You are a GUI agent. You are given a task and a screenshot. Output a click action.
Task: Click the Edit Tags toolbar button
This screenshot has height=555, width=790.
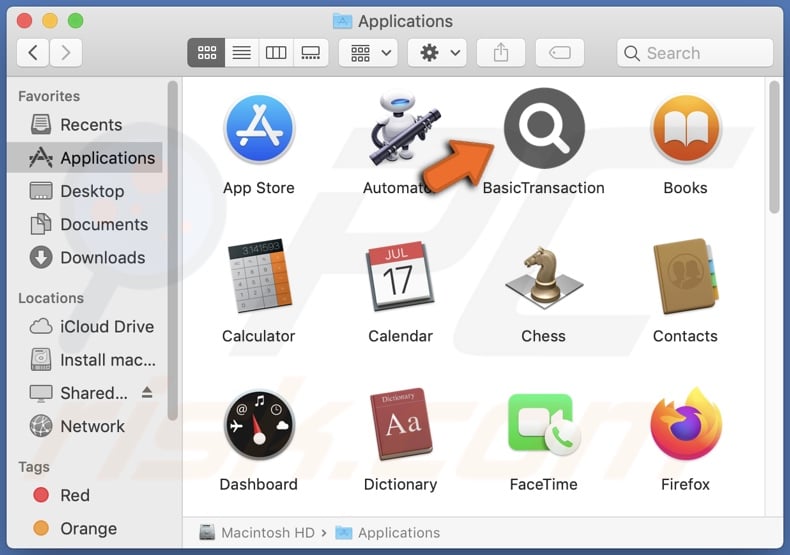coord(560,52)
